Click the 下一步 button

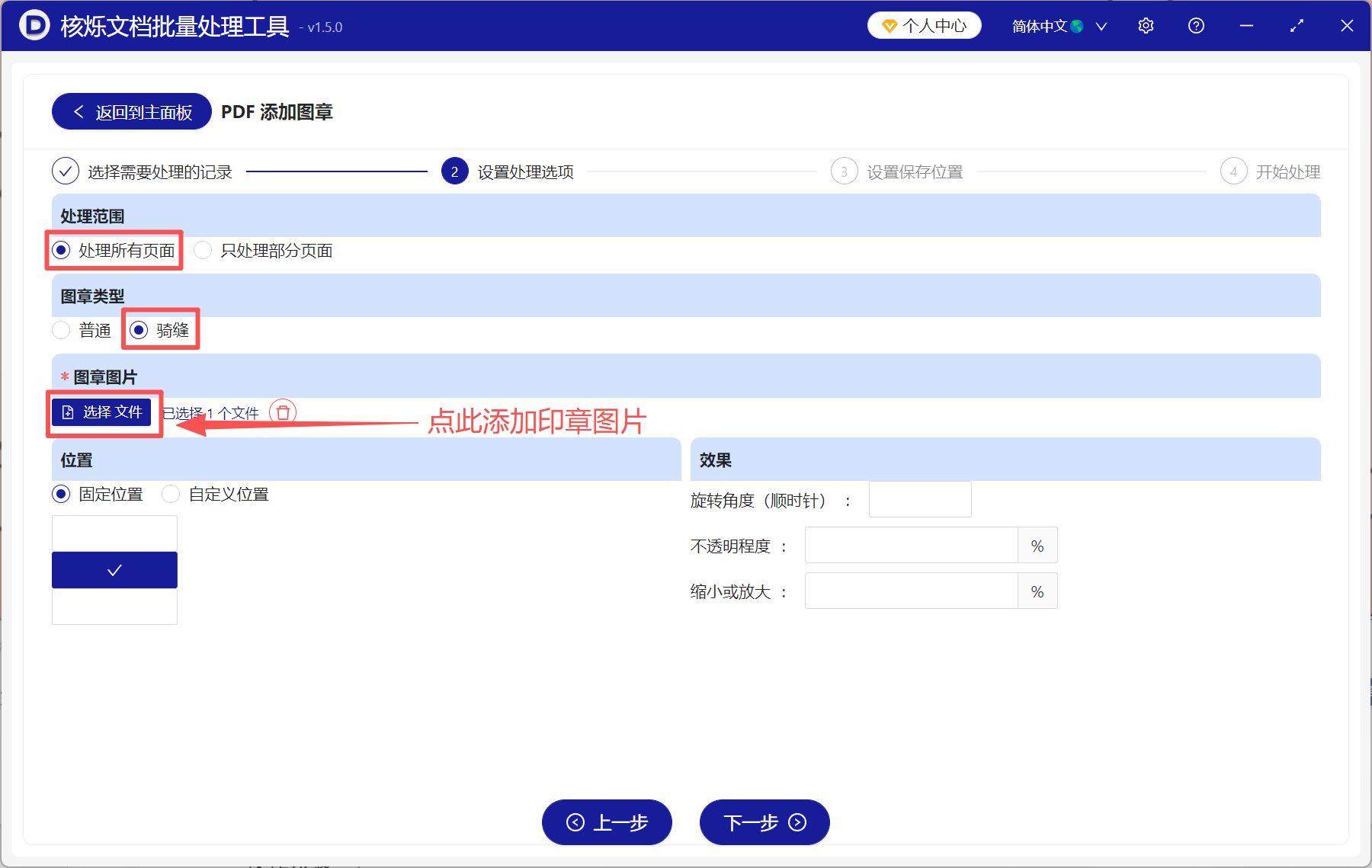click(x=764, y=822)
